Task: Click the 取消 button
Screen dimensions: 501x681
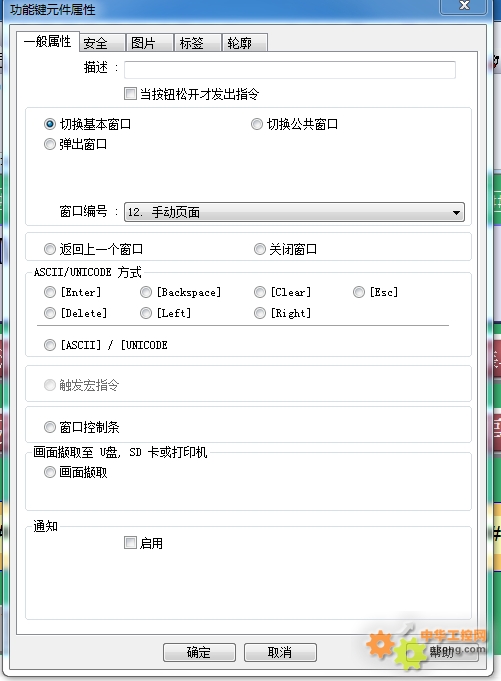Action: pos(280,652)
